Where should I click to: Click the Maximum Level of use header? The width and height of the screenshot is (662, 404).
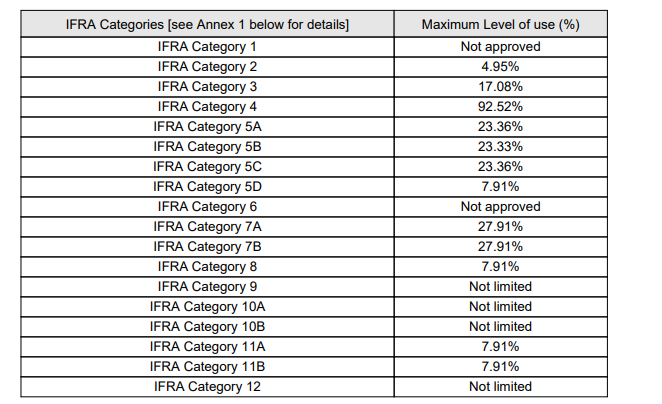point(500,23)
